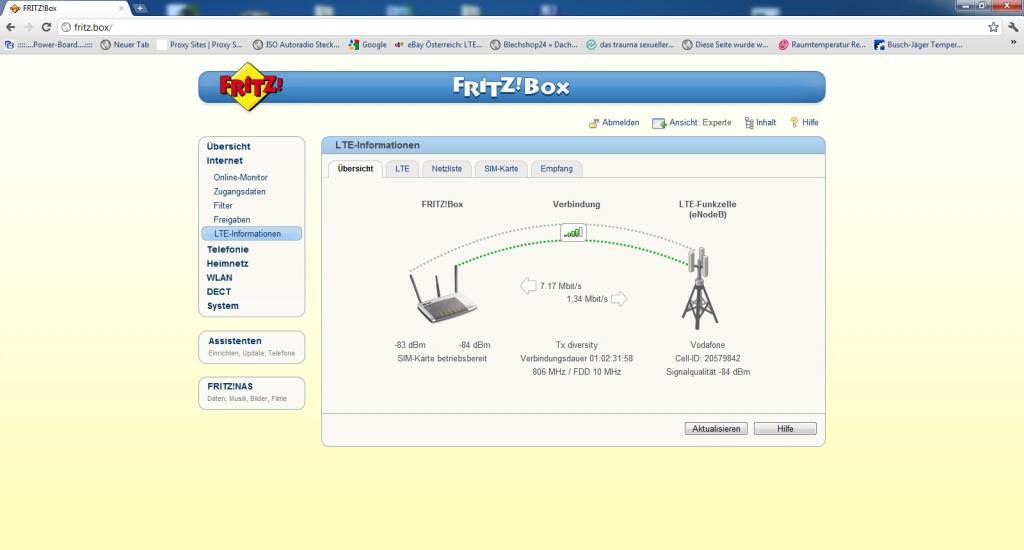The height and width of the screenshot is (550, 1024).
Task: Open the Busch-Jäger Temper... bookmark
Action: (x=918, y=45)
